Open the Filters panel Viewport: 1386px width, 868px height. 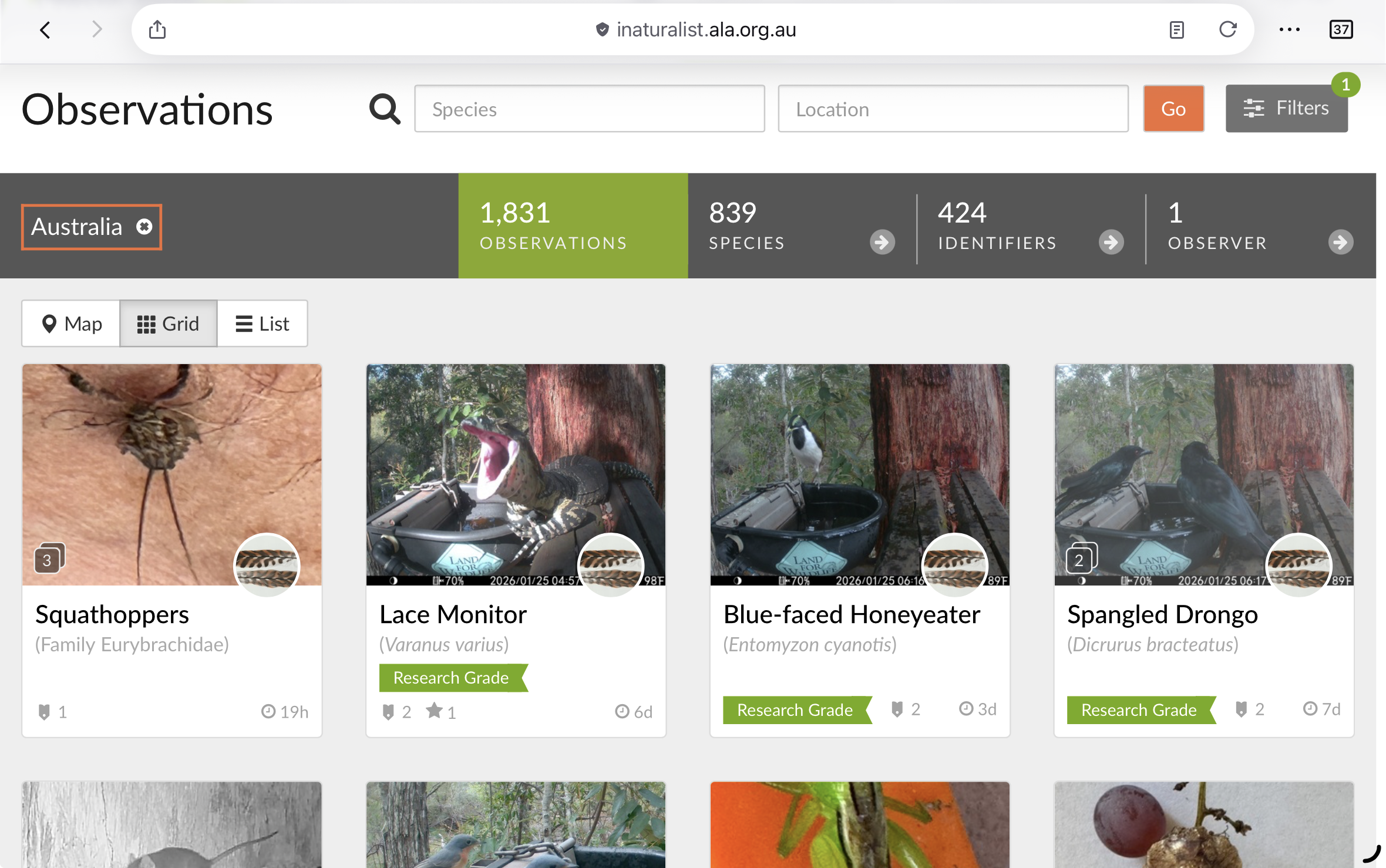(1286, 109)
